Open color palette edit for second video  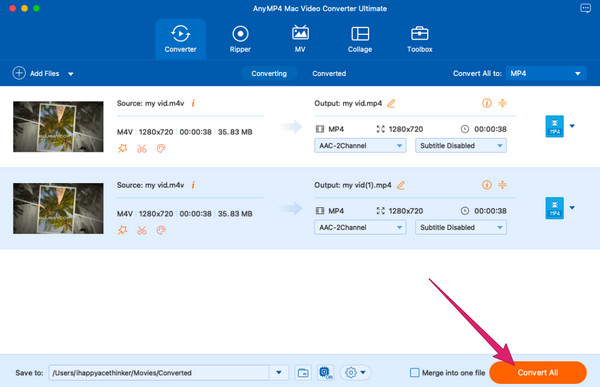[161, 230]
